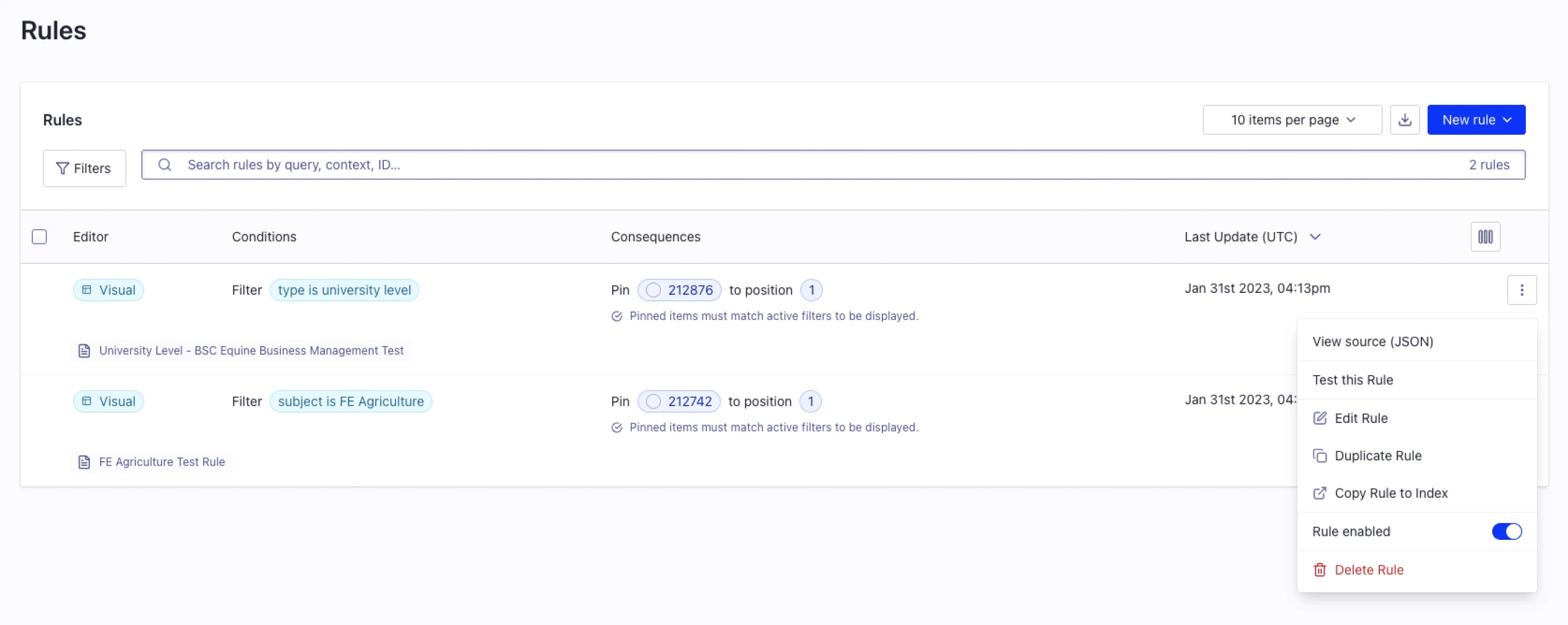Click inside the search rules input field
1568x625 pixels.
426,164
